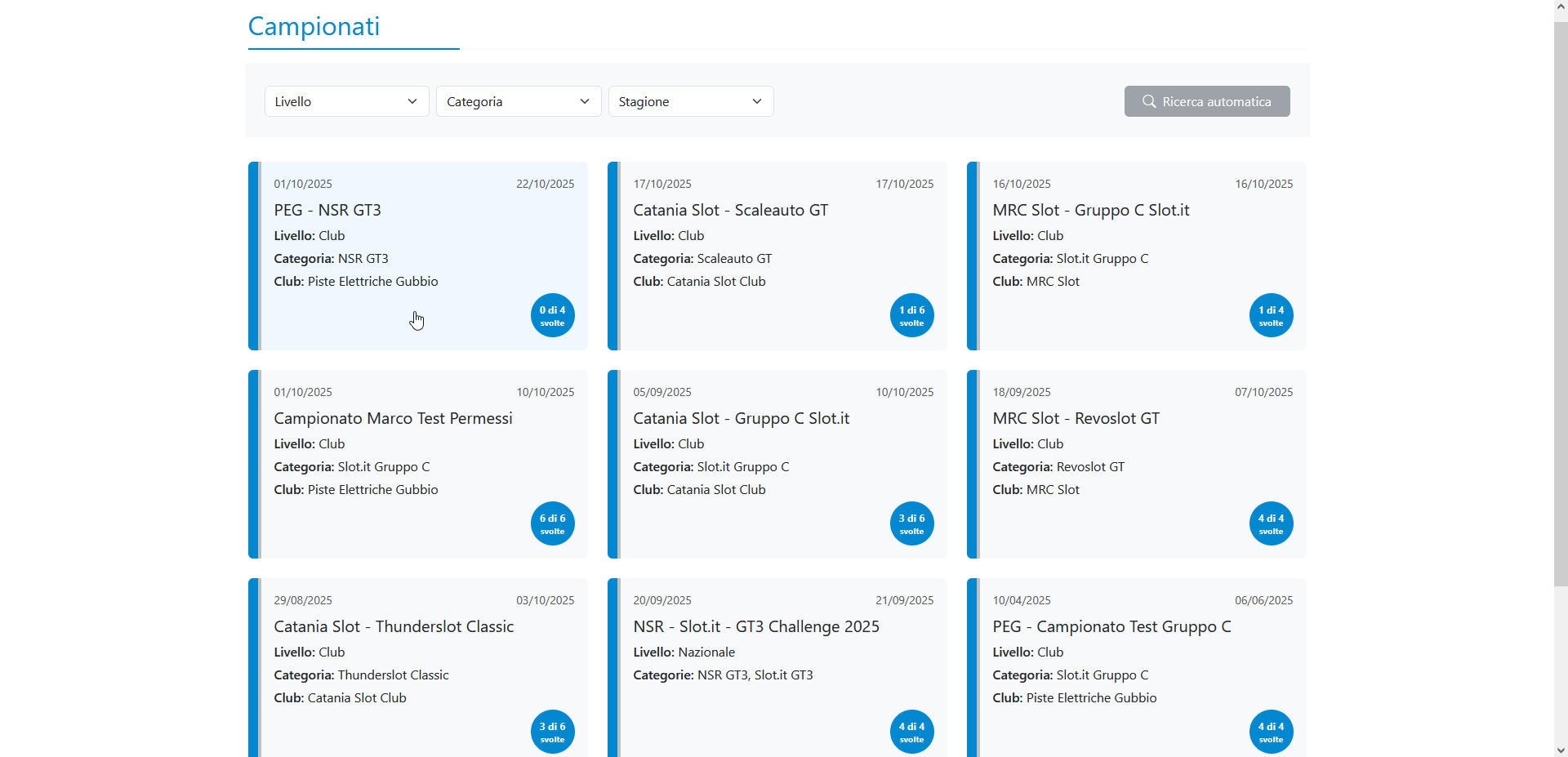
Task: Click the '4 di 4 svolte' badge on NSR - Slot.it - GT3 Challenge
Action: coord(911,731)
